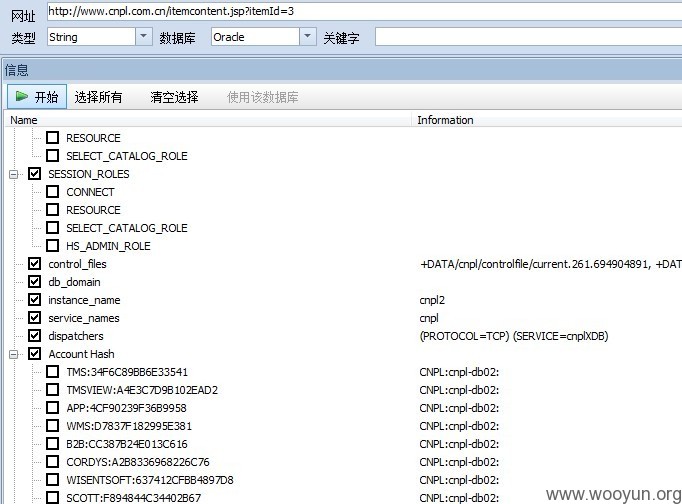Screen dimensions: 682x504
Task: Check the WISENTSOFT hash checkbox
Action: [52, 480]
